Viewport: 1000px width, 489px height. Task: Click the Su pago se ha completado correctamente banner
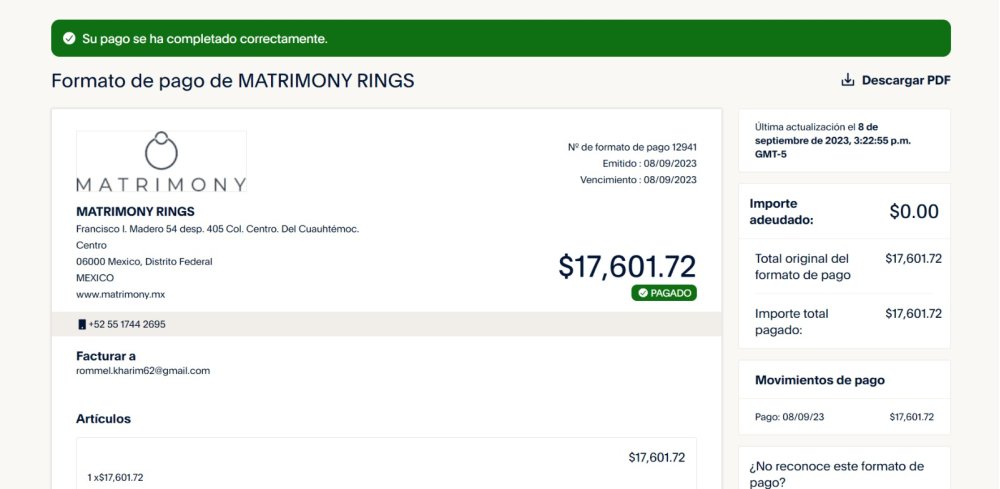501,38
